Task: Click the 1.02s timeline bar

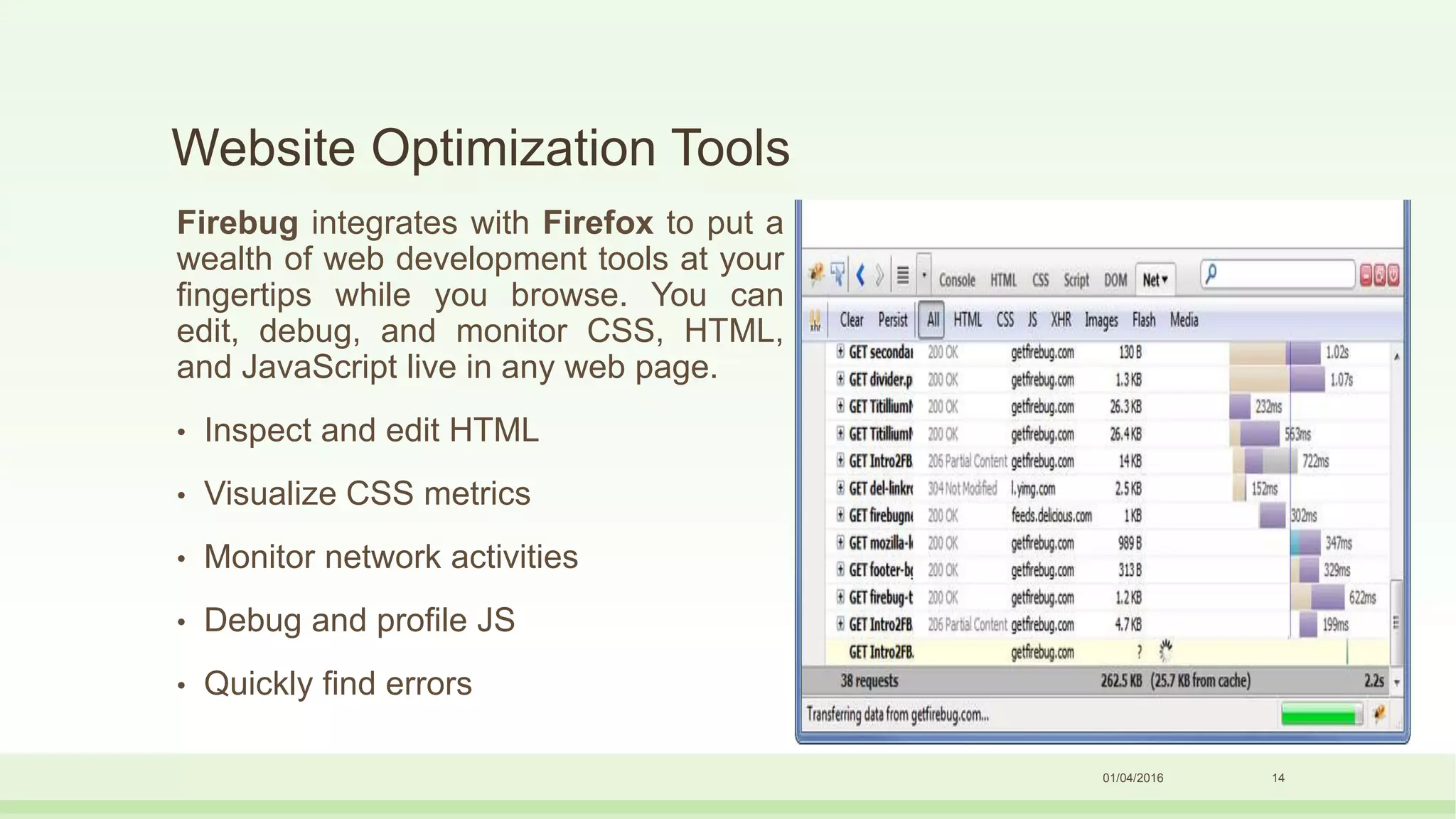Action: 1275,353
